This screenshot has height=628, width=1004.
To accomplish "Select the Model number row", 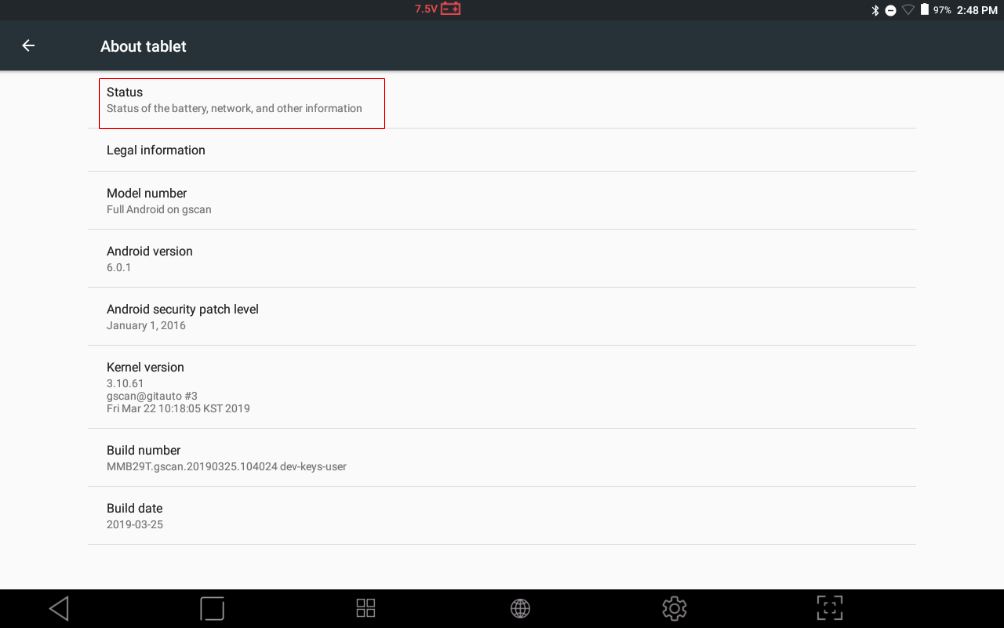I will click(502, 200).
